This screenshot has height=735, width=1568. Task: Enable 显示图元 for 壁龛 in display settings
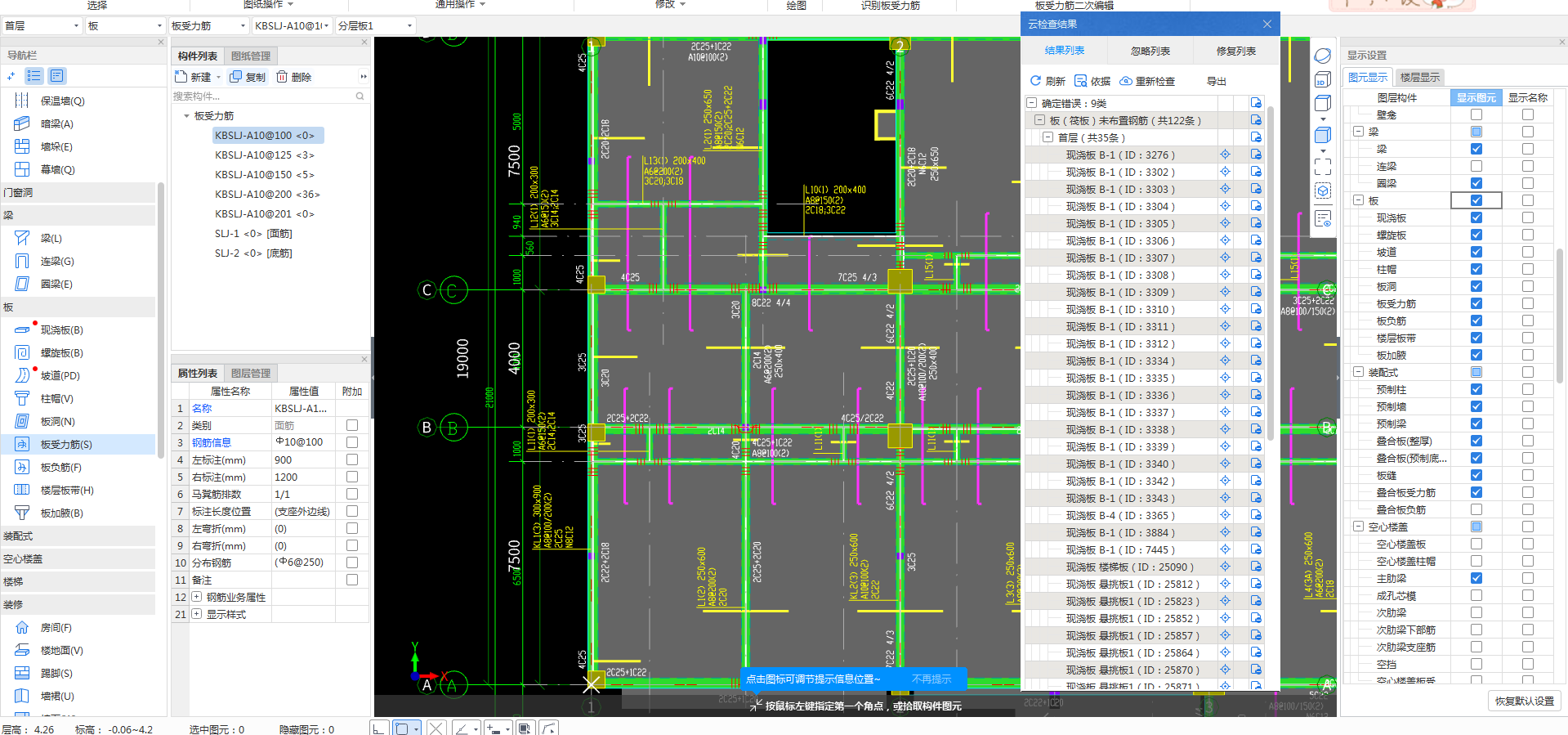point(1476,114)
